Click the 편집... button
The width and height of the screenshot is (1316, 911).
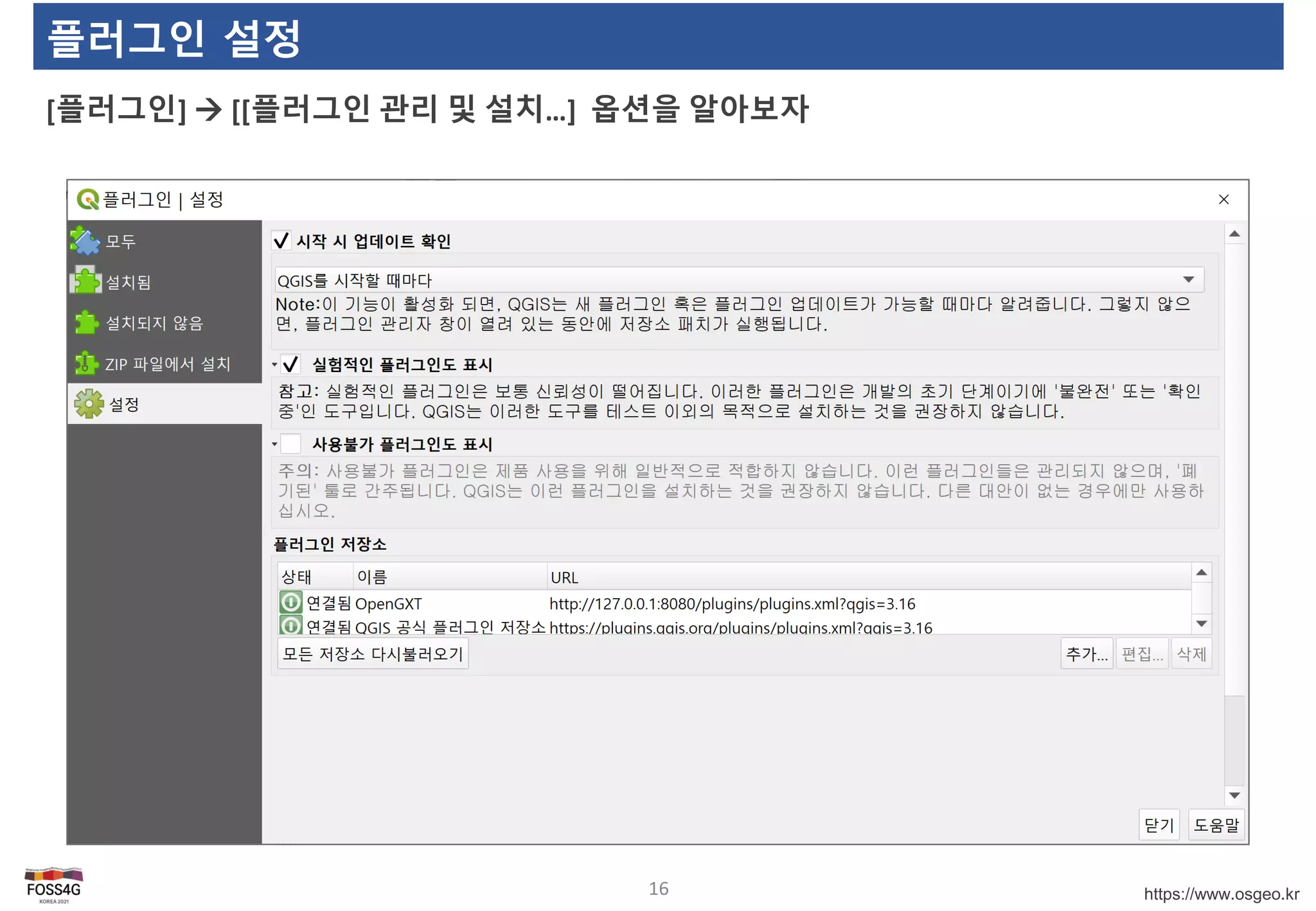(1142, 654)
